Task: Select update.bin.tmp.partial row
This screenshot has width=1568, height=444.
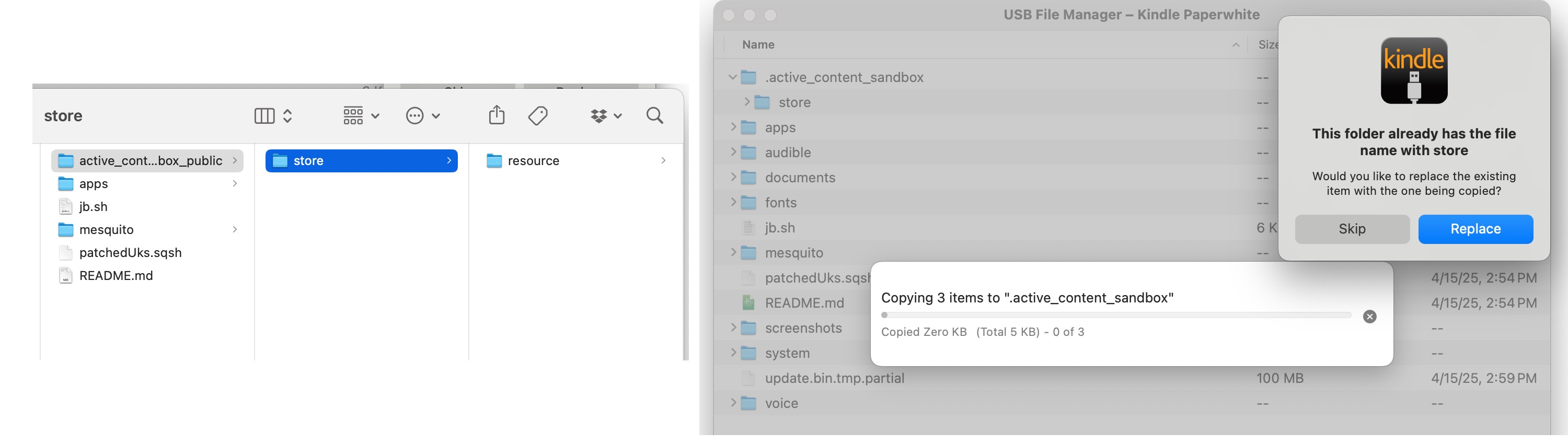Action: pos(1132,378)
